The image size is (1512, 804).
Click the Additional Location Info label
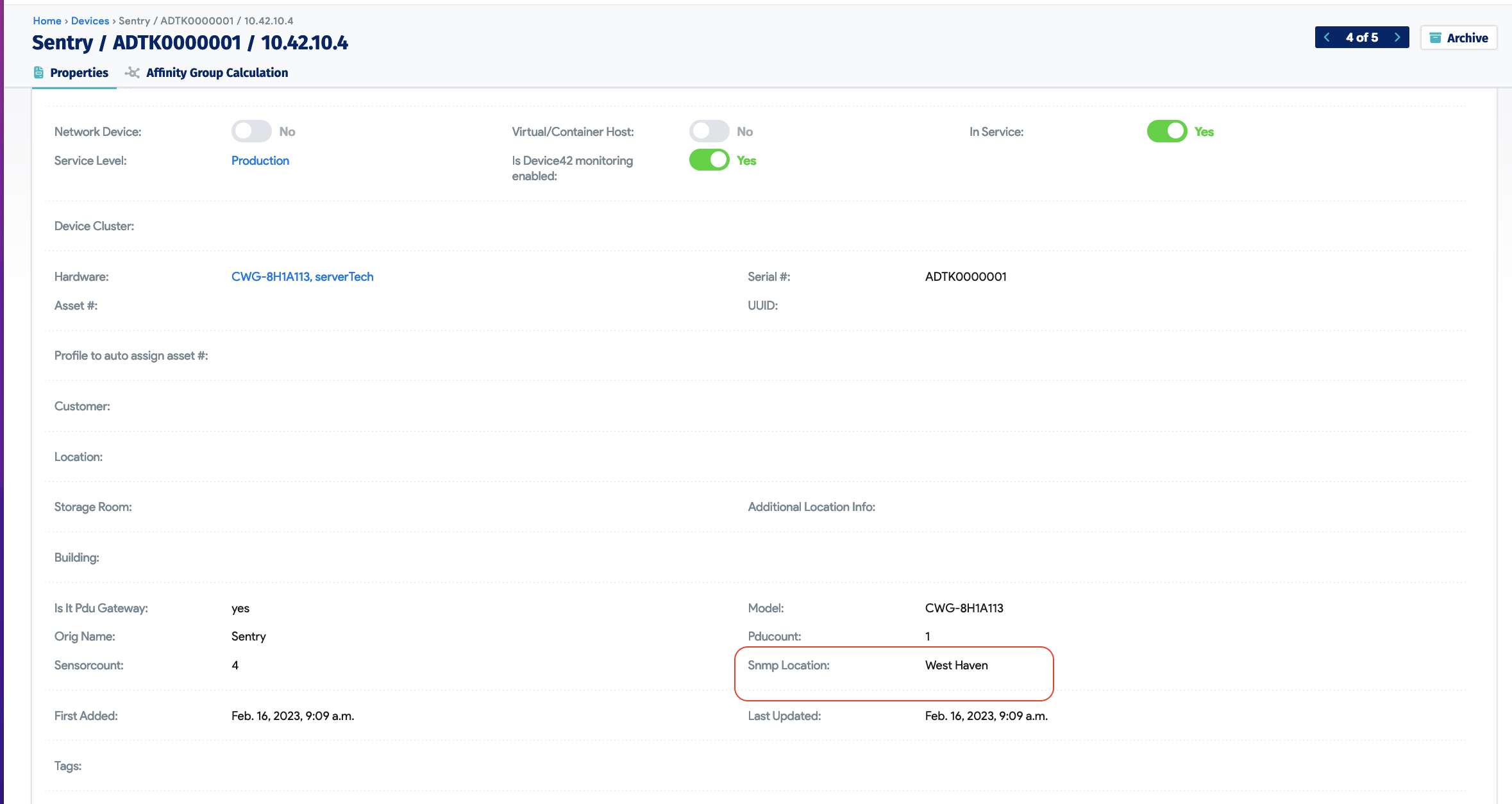pos(811,507)
